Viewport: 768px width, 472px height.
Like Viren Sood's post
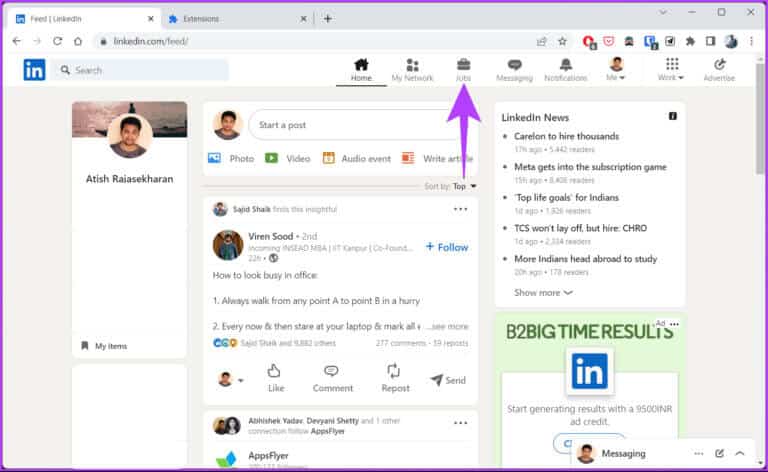point(275,378)
